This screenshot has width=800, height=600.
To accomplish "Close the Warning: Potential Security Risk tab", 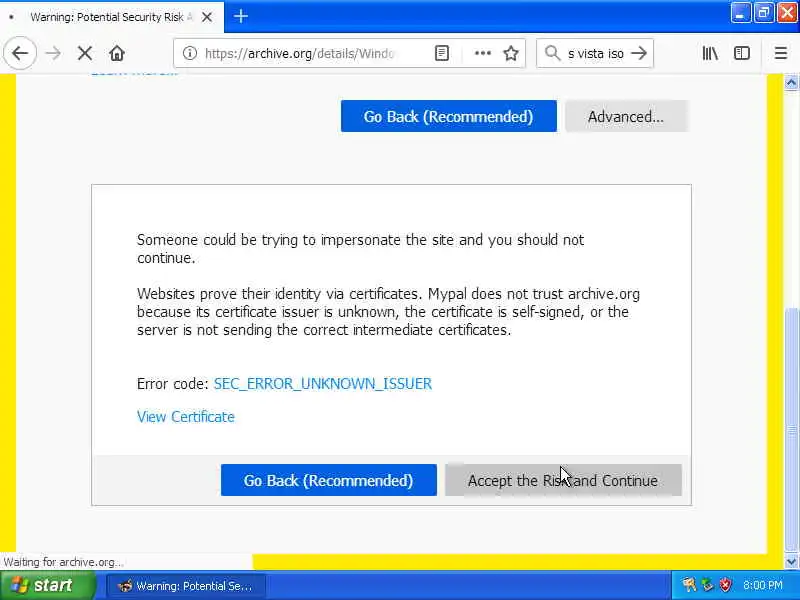I will coord(207,17).
